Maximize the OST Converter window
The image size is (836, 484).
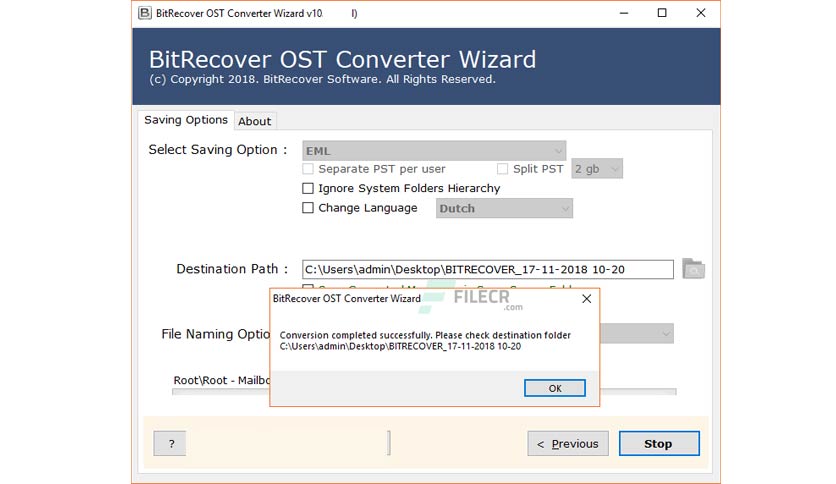pos(662,13)
